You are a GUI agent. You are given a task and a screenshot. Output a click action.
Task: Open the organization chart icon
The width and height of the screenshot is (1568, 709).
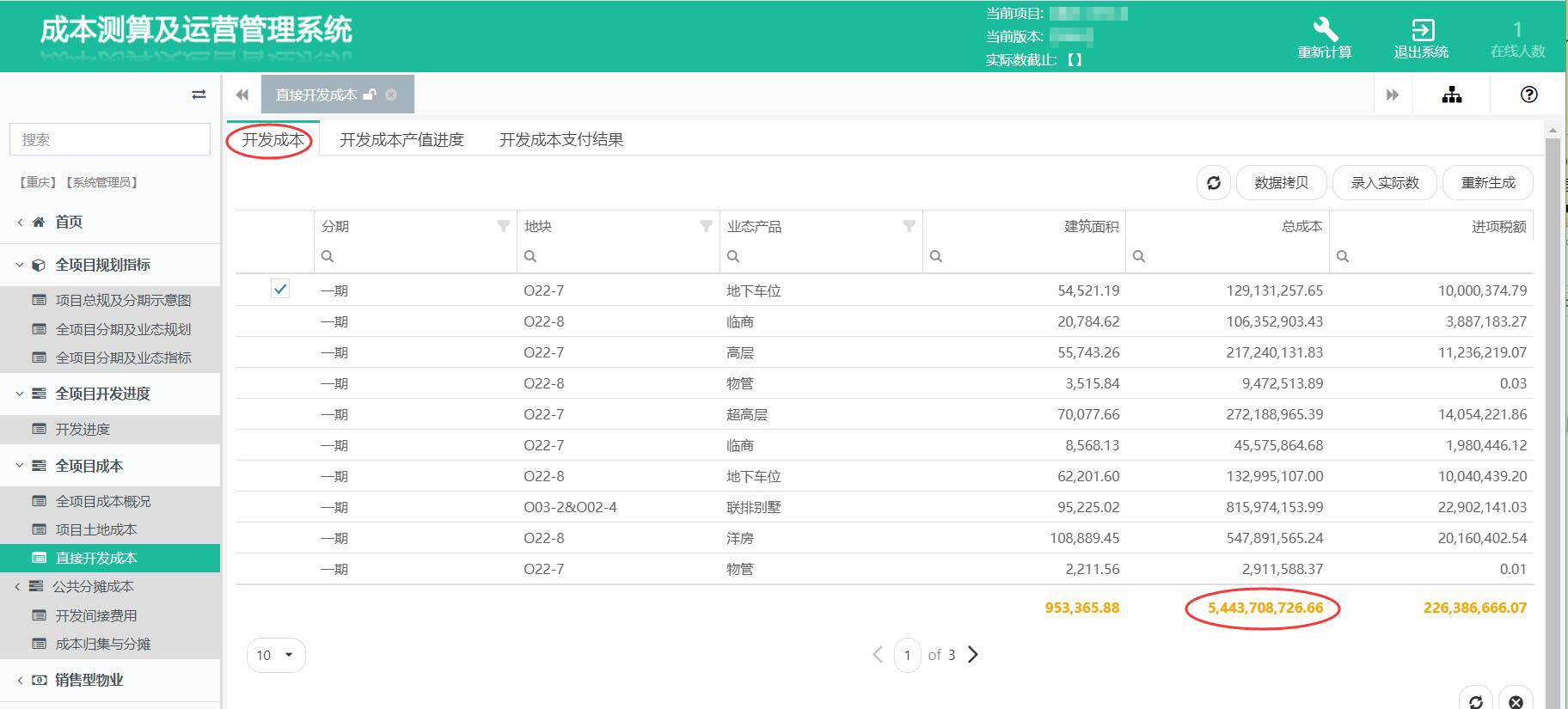click(1451, 95)
